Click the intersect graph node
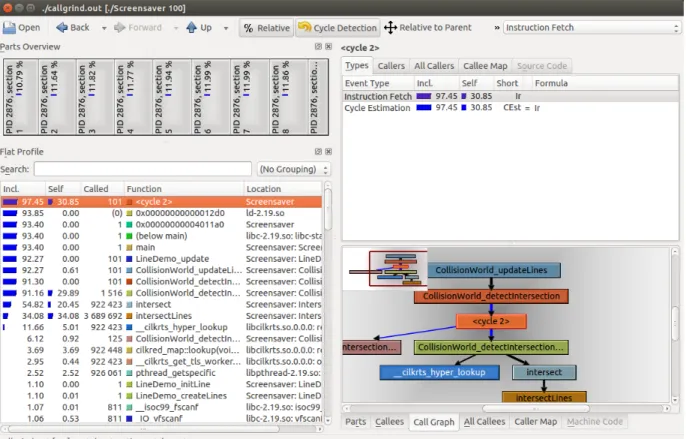This screenshot has height=439, width=686. pyautogui.click(x=544, y=372)
